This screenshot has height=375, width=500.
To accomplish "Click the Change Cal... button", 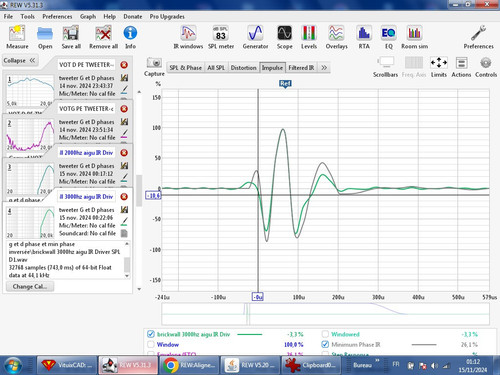I will click(30, 286).
